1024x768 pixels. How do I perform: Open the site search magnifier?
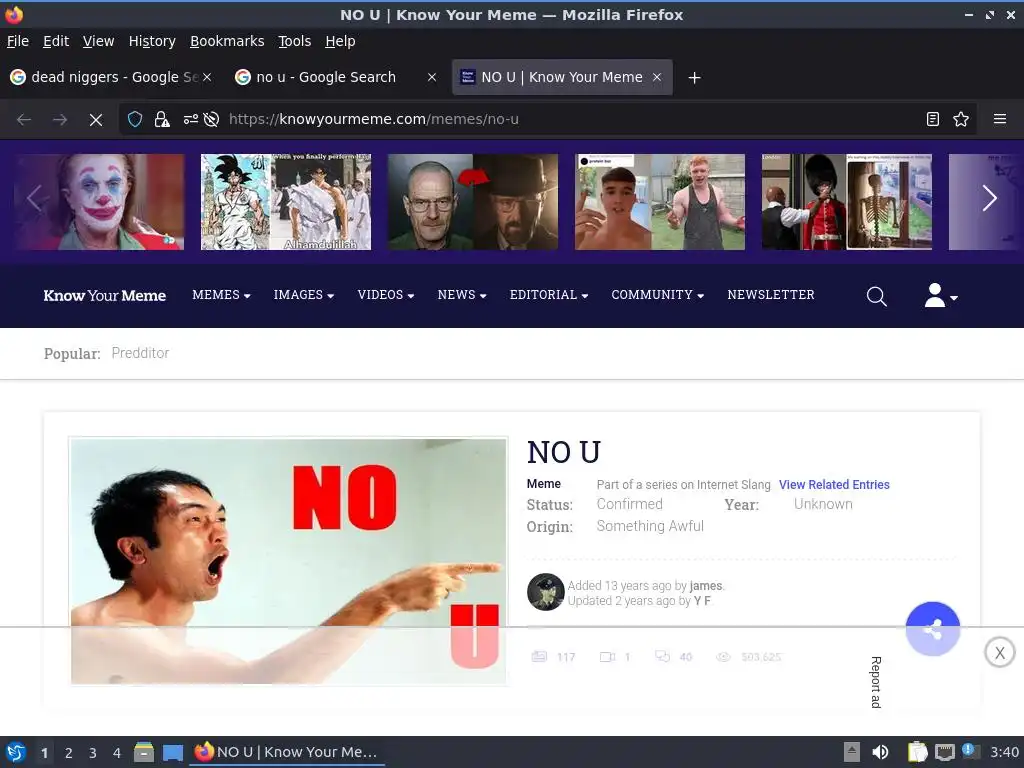[876, 296]
